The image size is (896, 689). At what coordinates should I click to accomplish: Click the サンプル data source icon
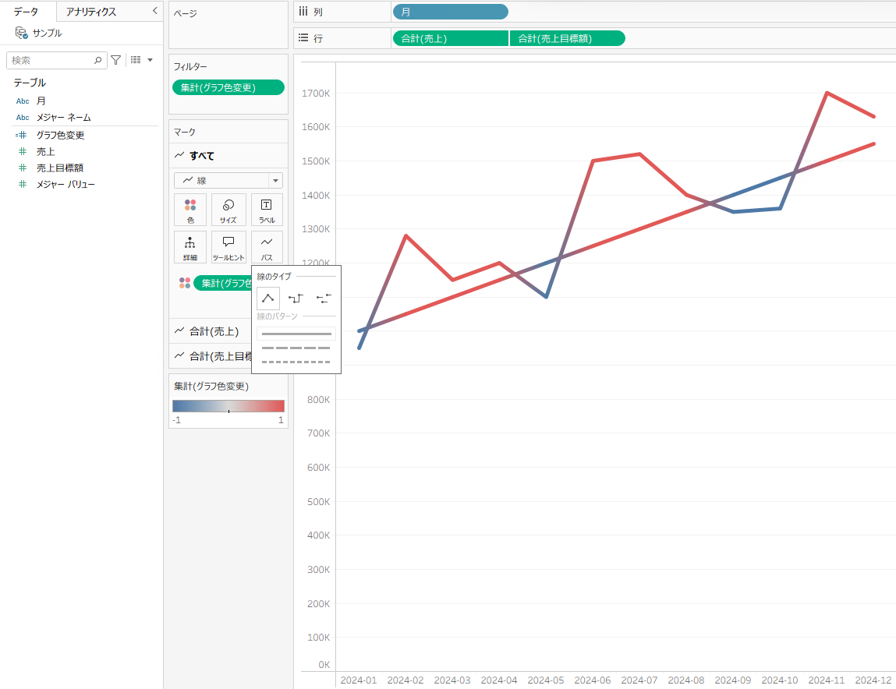(x=21, y=33)
